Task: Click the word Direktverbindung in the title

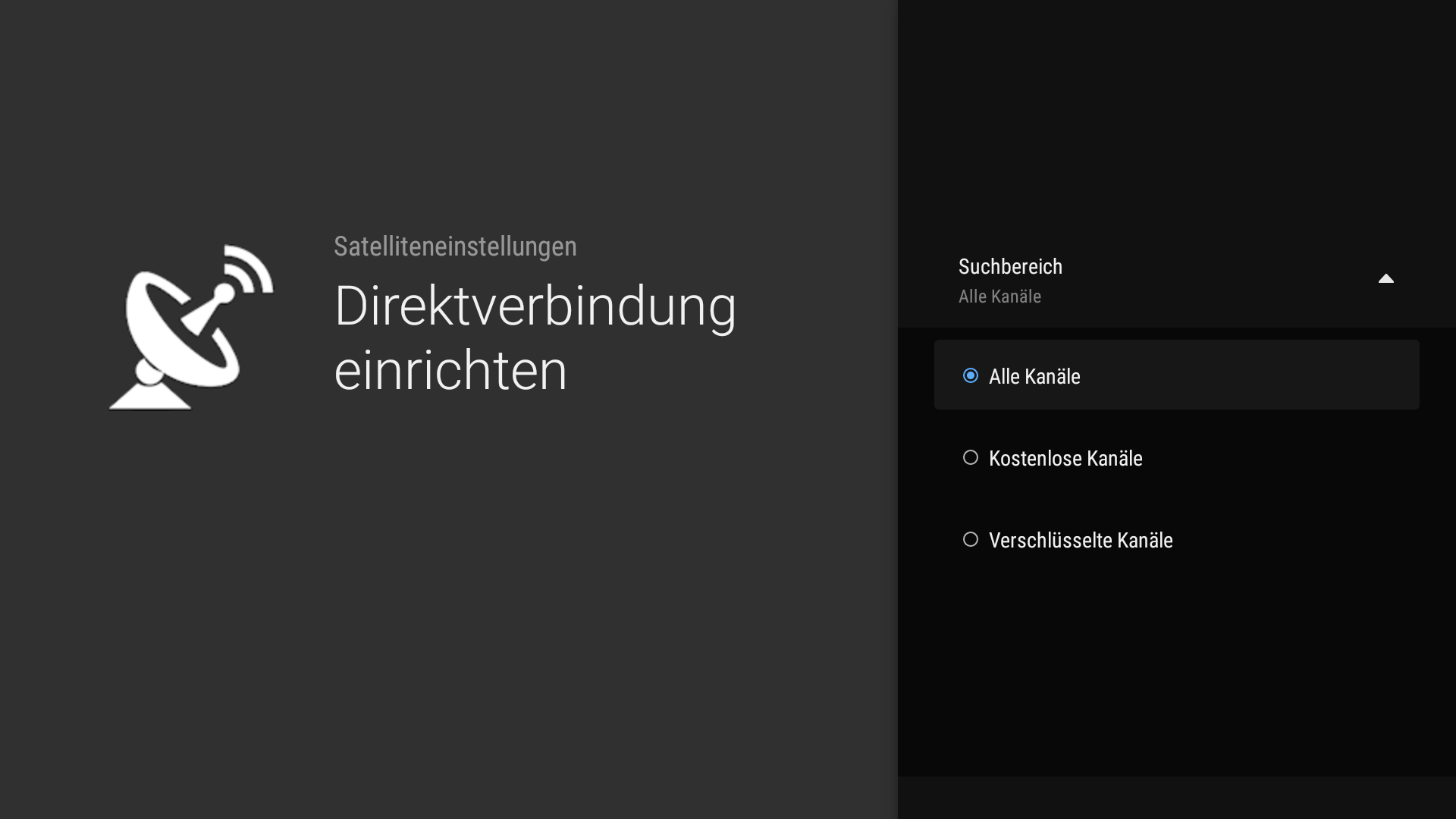Action: click(534, 306)
